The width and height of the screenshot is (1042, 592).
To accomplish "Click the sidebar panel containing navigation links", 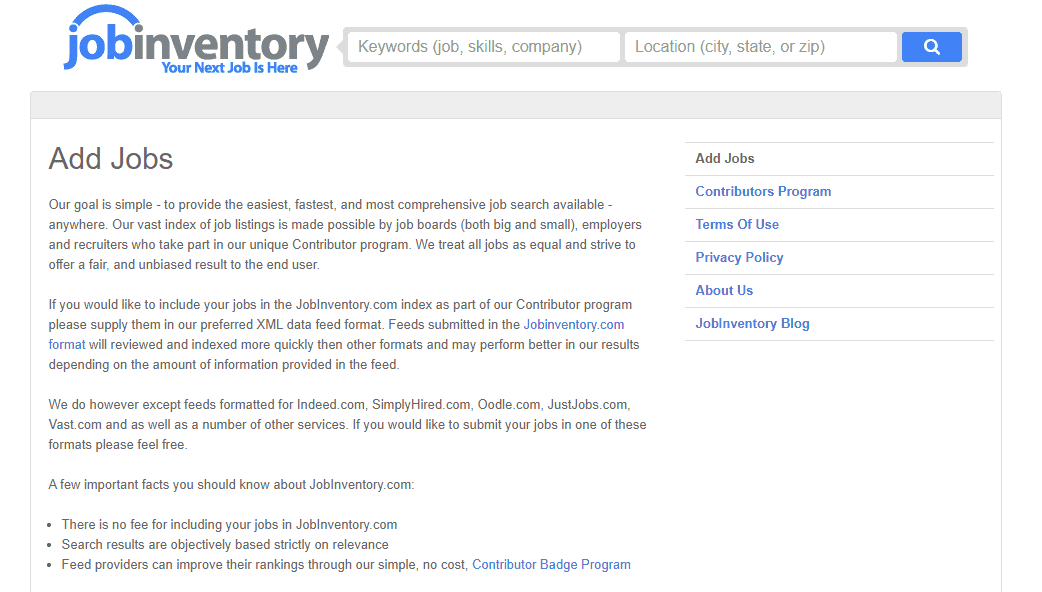I will (x=839, y=240).
